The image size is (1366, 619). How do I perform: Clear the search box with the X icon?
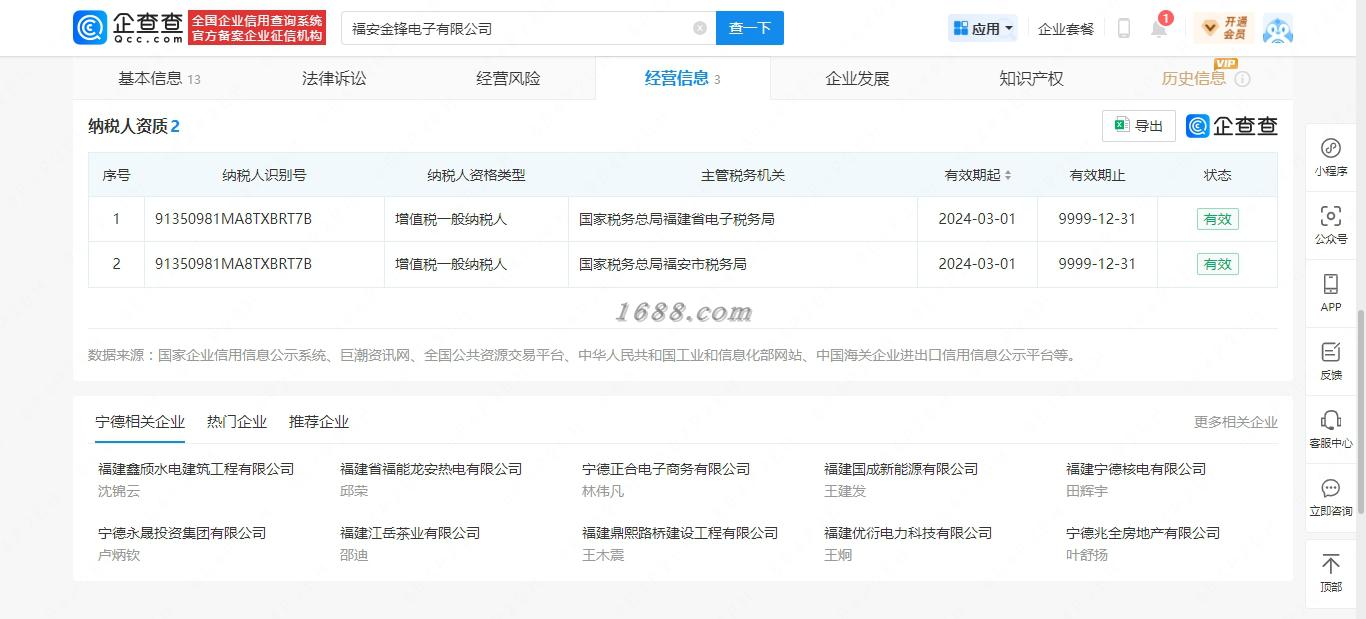(x=700, y=28)
